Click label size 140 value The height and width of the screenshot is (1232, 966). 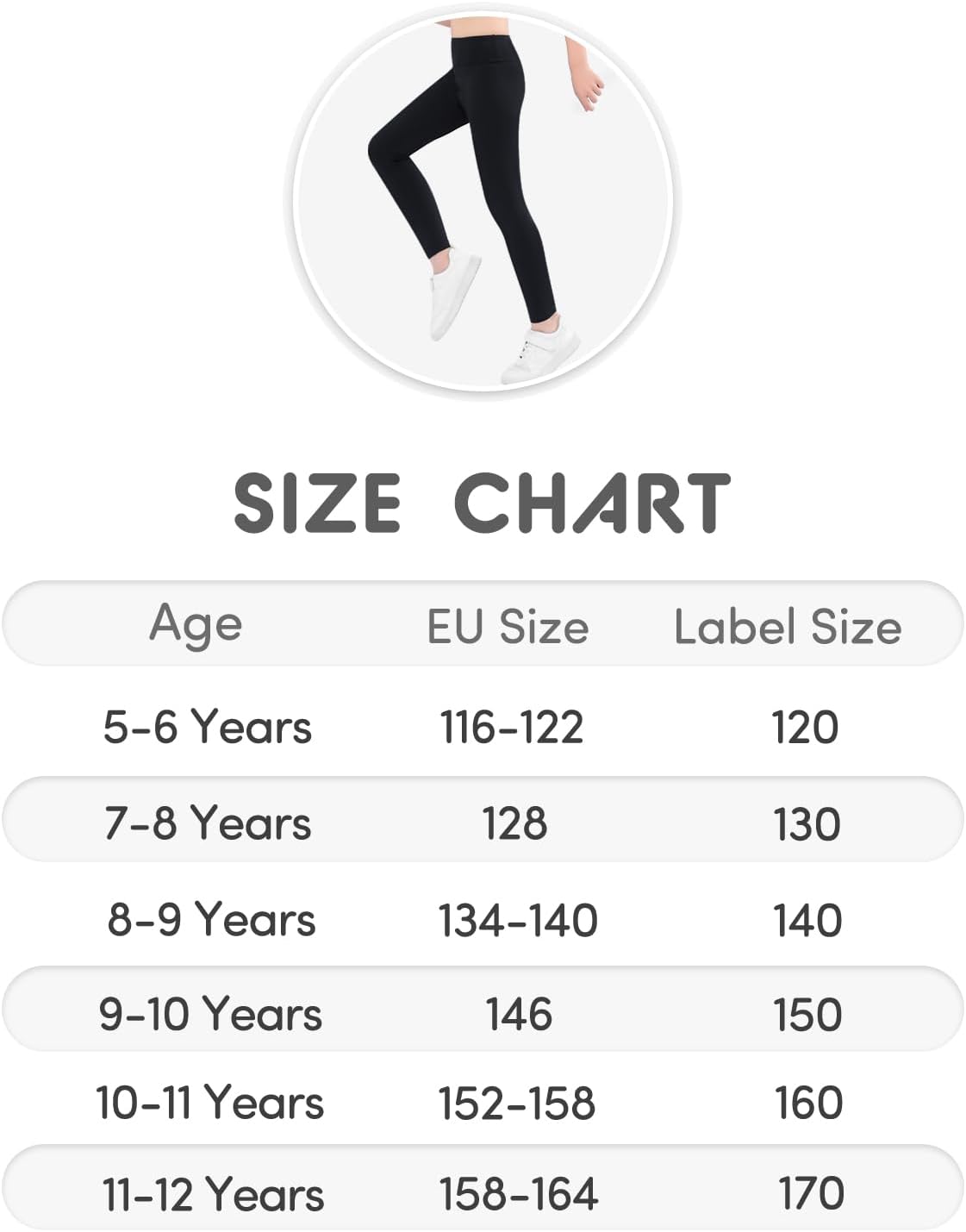point(807,919)
